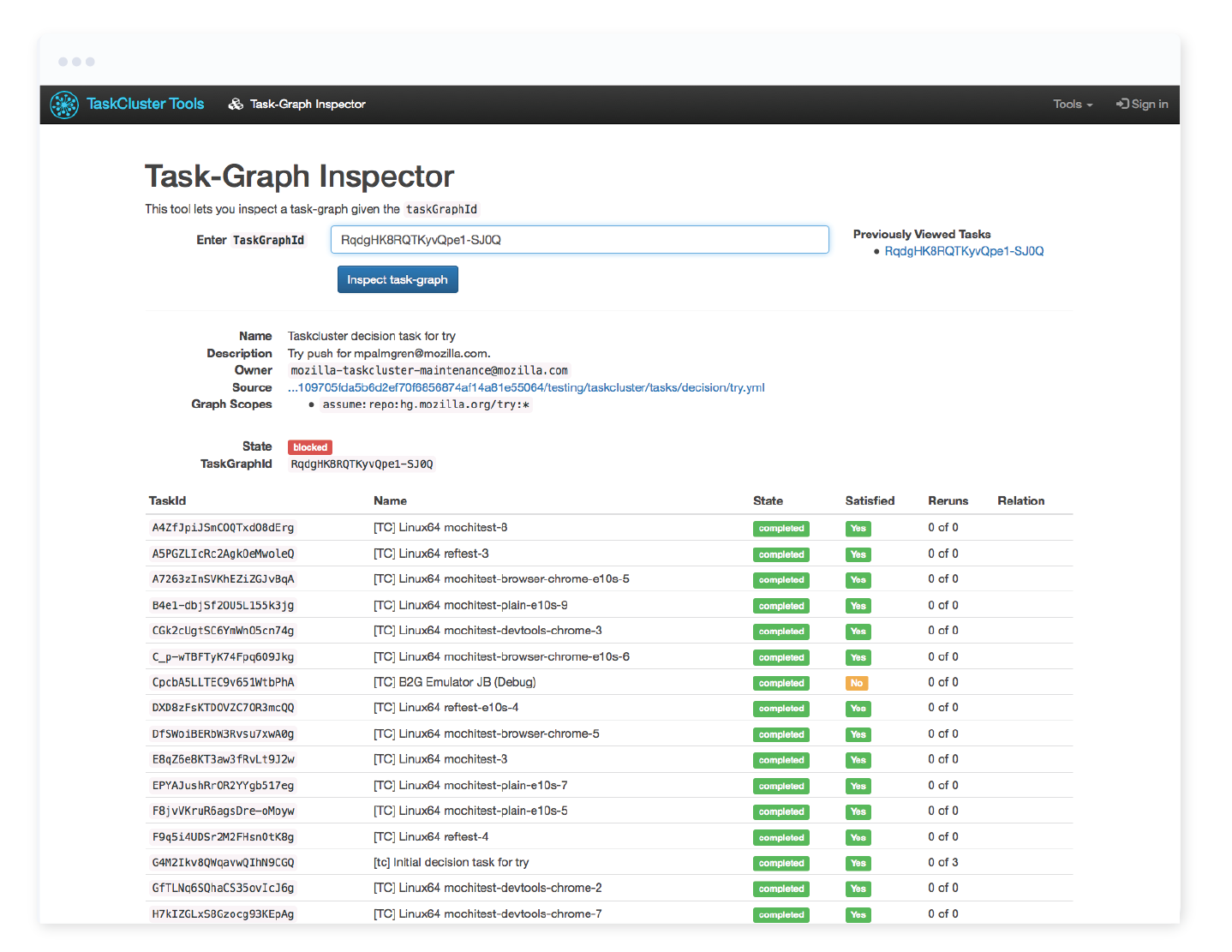Open previously viewed task RqdgHK8RQTKyvQpe1-SJ0Q
Image resolution: width=1232 pixels, height=952 pixels.
point(964,251)
